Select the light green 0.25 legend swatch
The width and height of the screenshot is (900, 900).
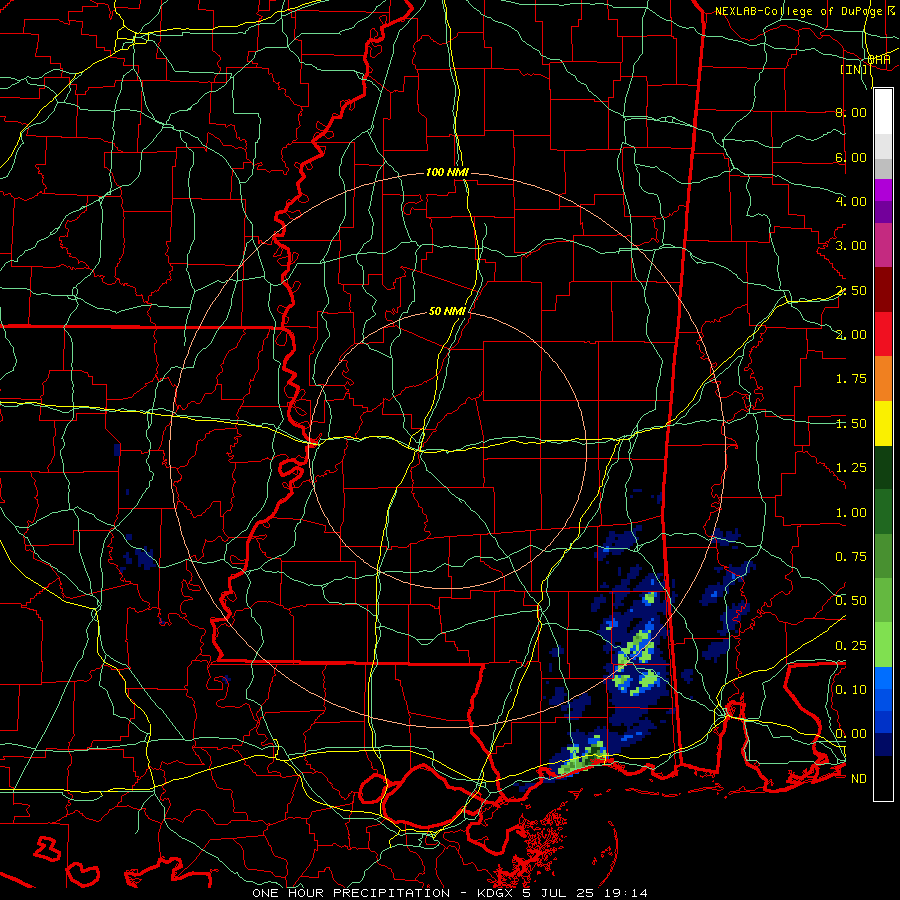pyautogui.click(x=883, y=645)
